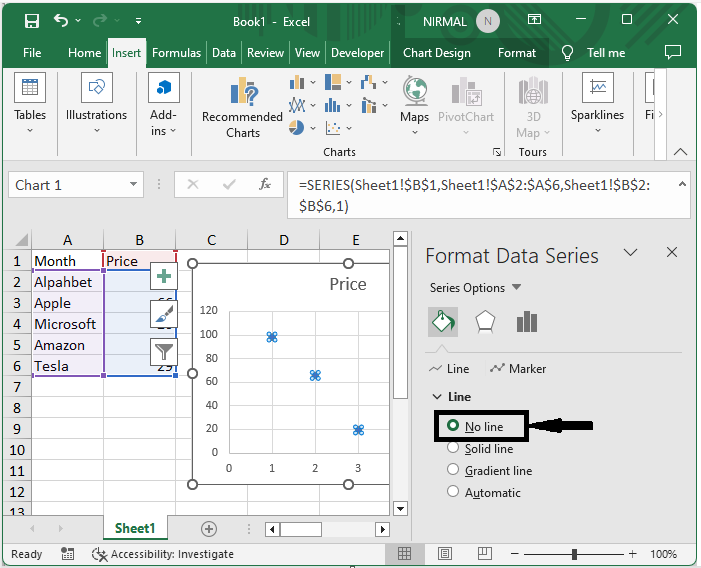This screenshot has width=701, height=568.
Task: Open Fill & Line options icon
Action: pos(443,321)
